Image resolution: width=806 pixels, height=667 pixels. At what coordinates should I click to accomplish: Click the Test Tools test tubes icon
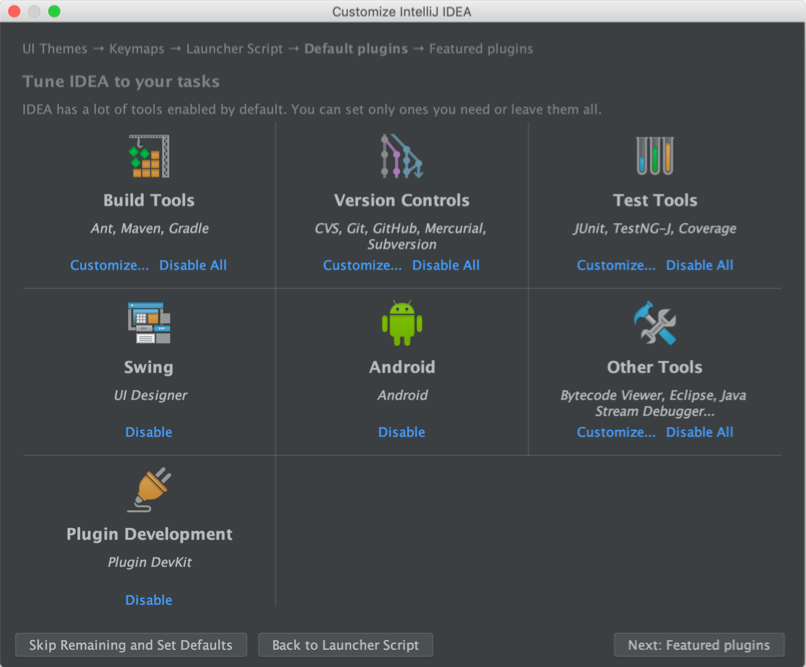tap(655, 156)
